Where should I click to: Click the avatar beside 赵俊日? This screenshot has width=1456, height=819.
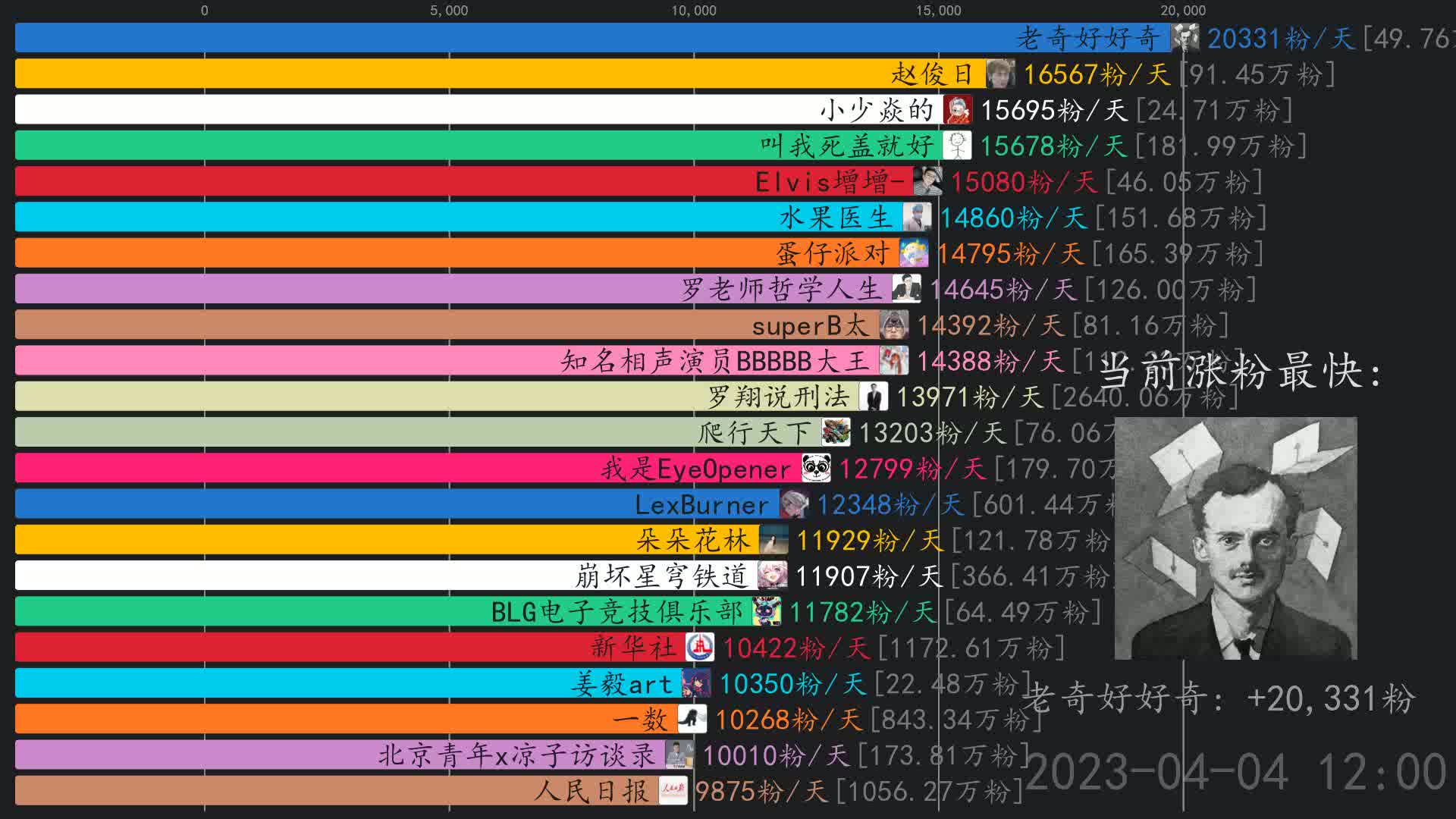point(1001,74)
